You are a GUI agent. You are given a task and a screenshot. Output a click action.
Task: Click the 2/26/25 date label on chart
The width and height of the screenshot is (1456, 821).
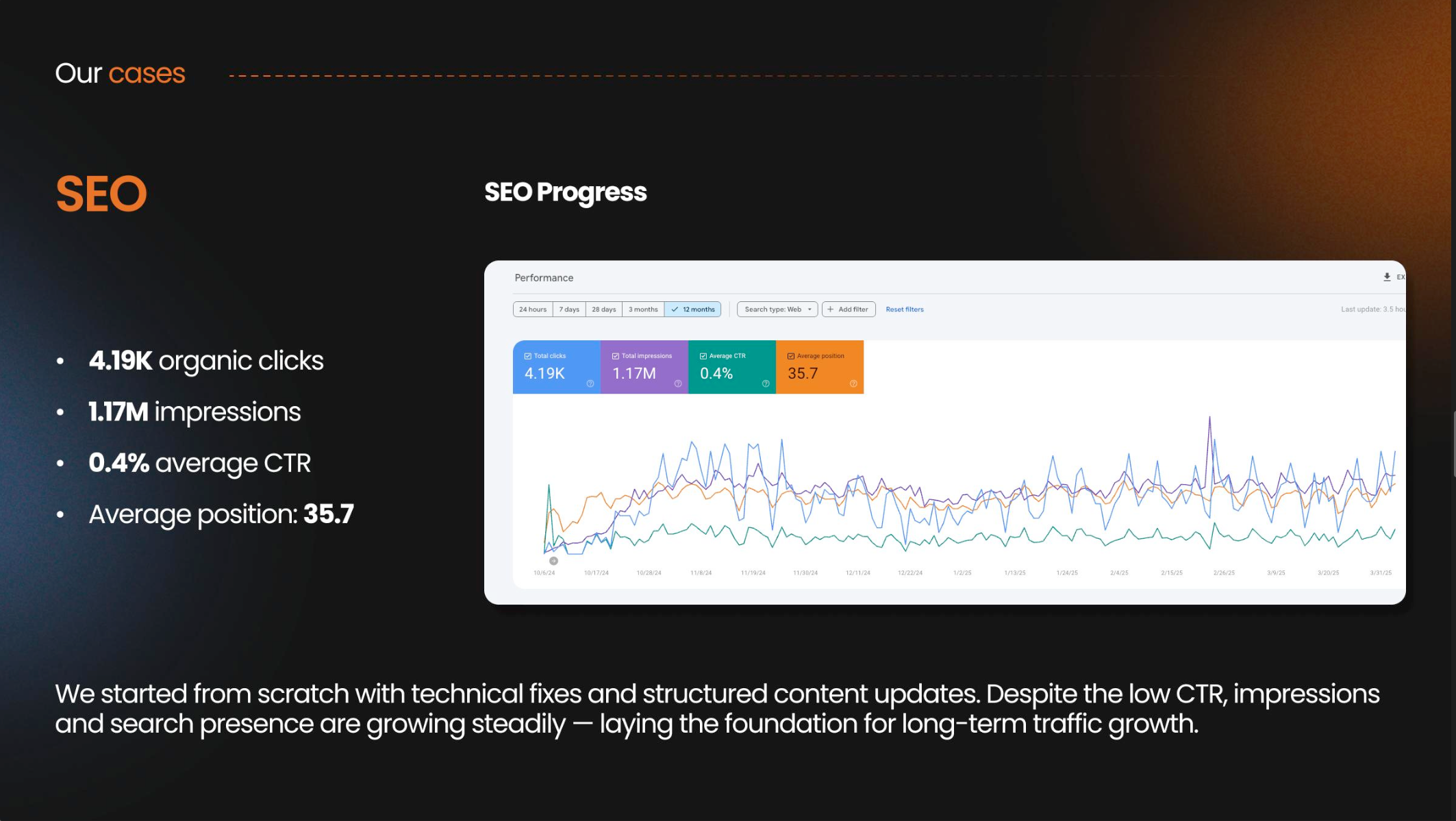click(x=1223, y=573)
